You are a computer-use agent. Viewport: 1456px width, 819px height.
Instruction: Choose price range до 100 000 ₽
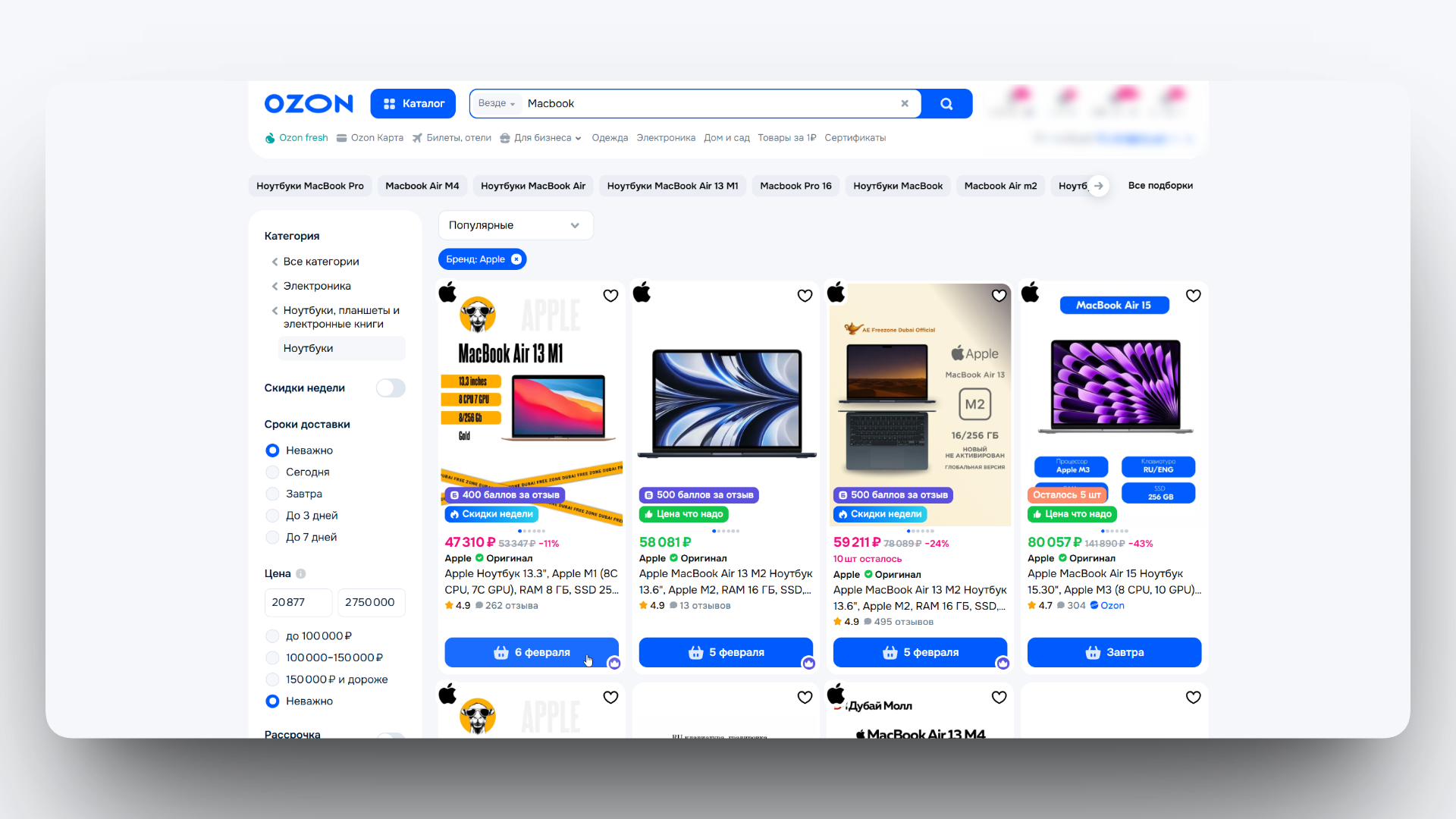click(271, 636)
